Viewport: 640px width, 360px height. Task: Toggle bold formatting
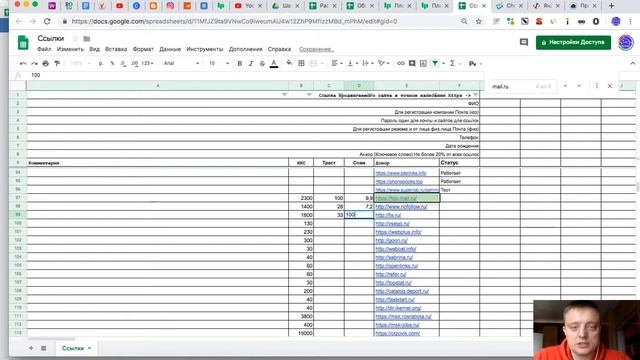pos(240,63)
